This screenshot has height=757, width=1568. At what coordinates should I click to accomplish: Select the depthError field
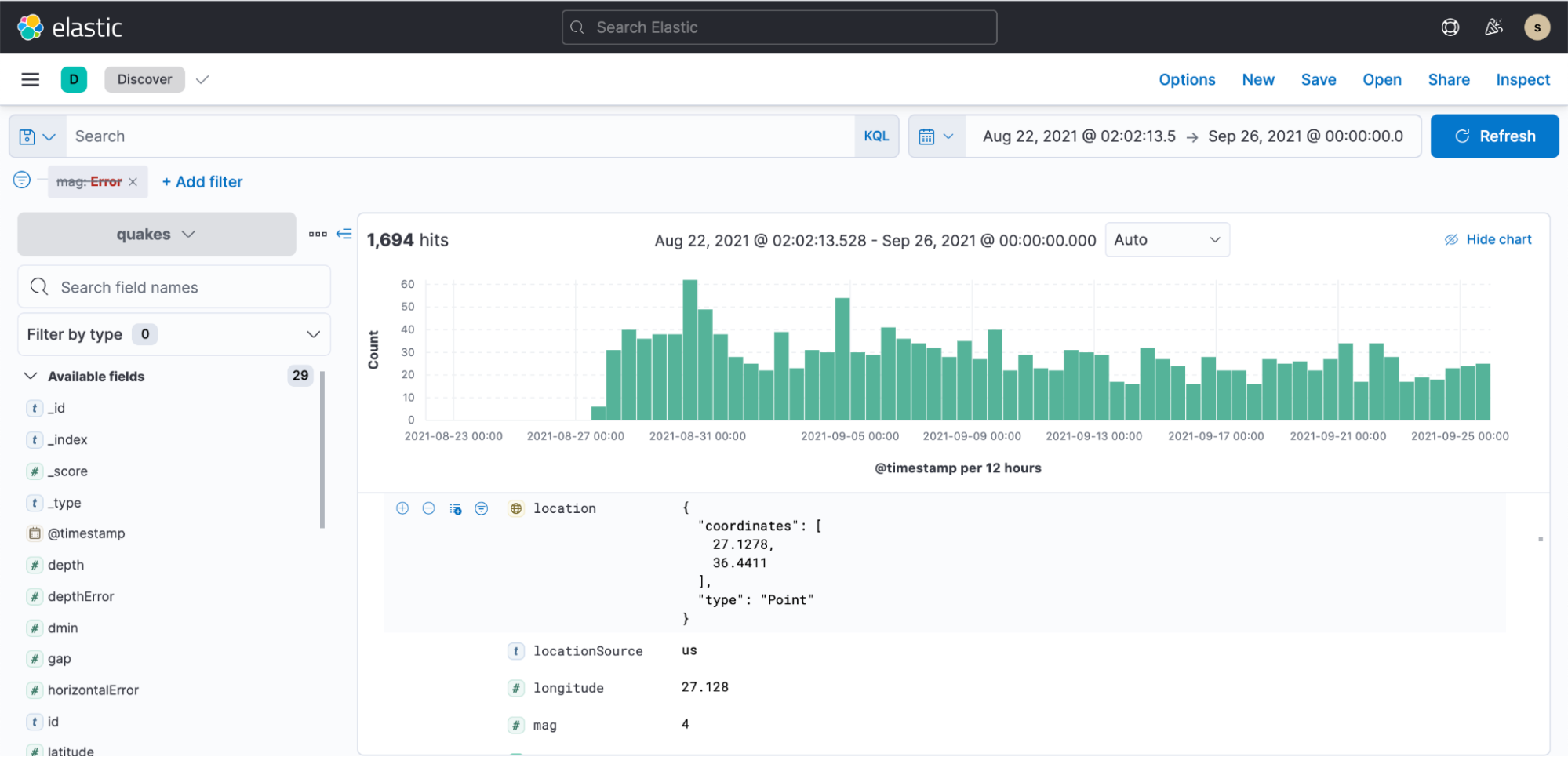click(81, 596)
